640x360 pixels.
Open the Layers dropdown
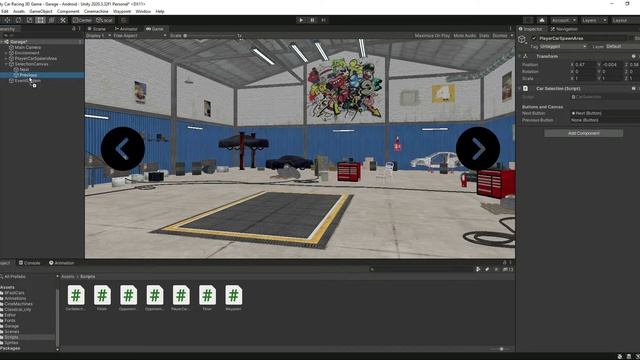pyautogui.click(x=594, y=20)
